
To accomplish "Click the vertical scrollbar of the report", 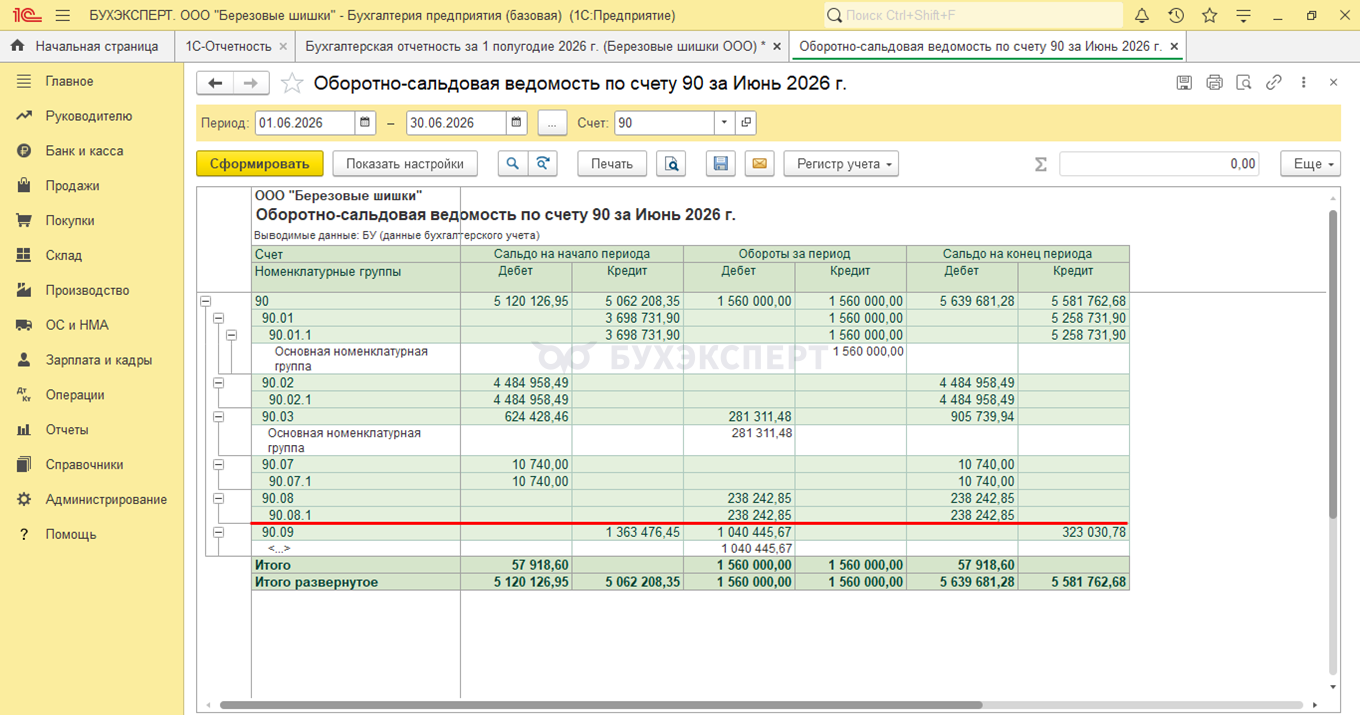I will pos(1332,365).
